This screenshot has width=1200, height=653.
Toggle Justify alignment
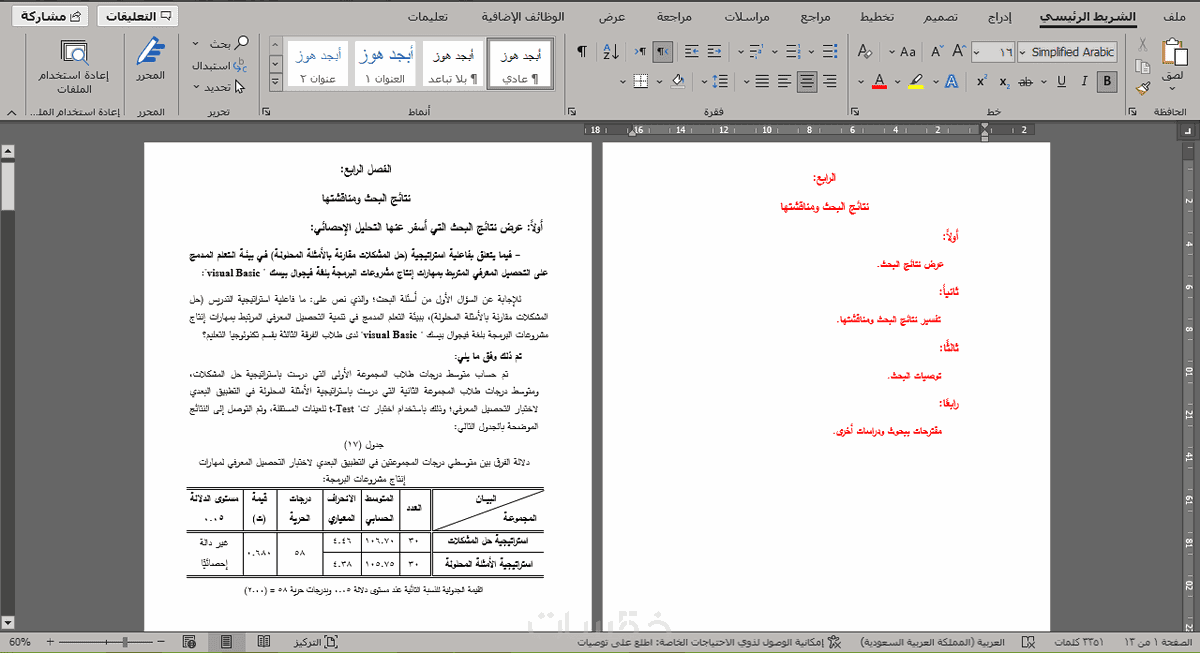762,81
